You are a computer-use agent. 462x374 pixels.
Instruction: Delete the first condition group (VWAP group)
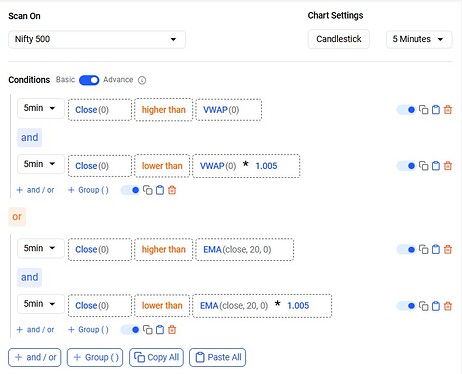click(172, 190)
